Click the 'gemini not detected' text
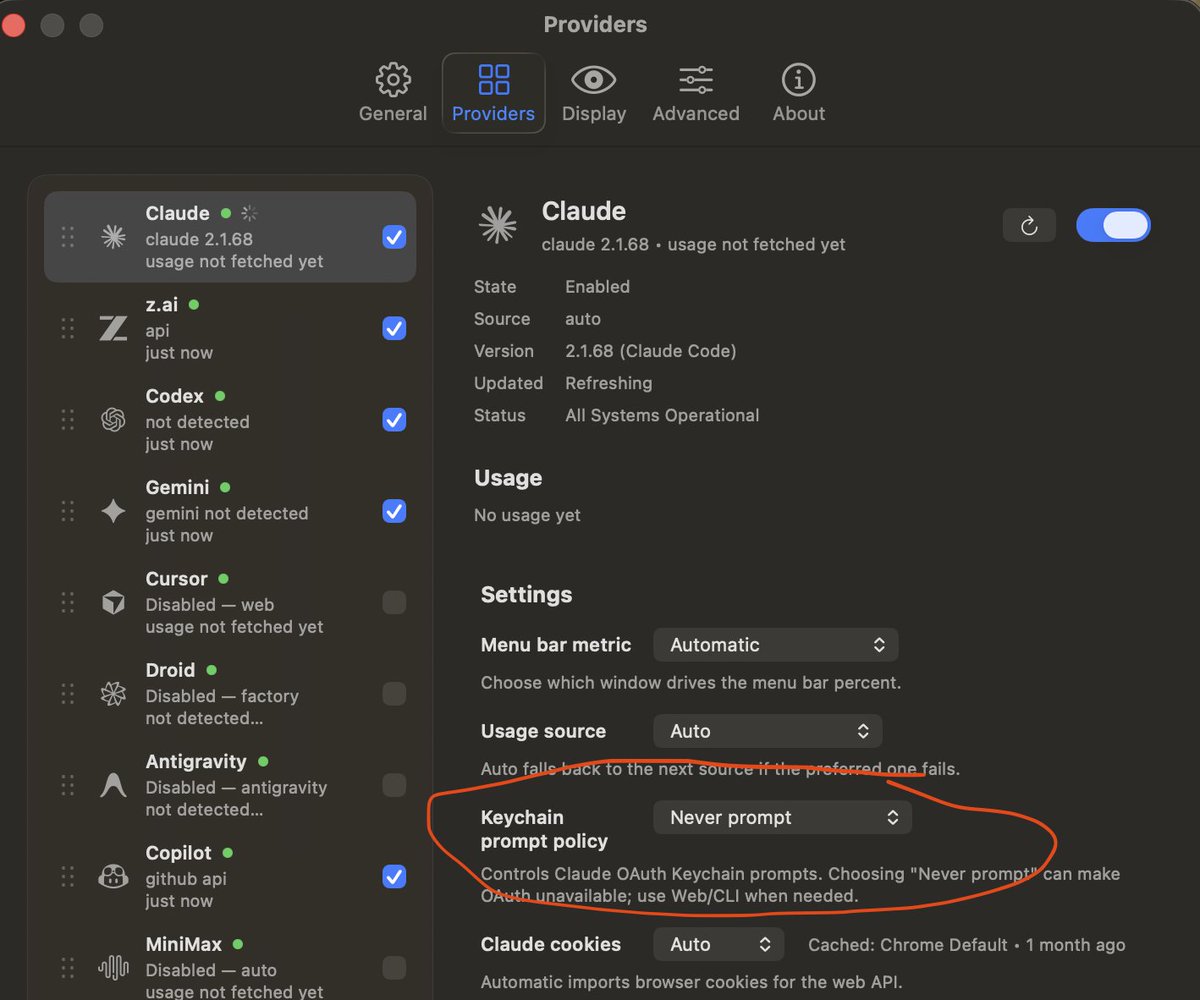Screen dimensions: 1200x1000 [227, 513]
